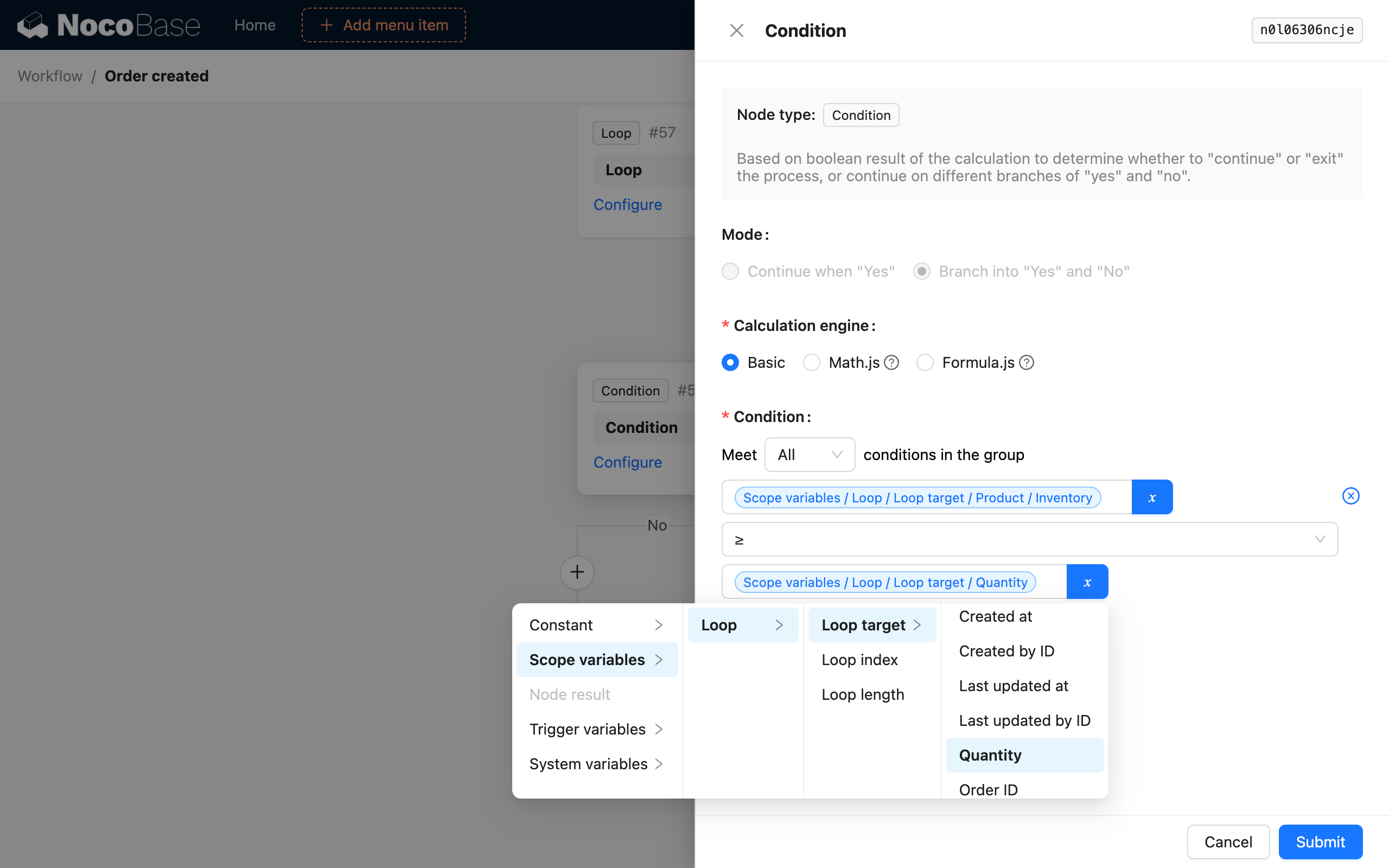Image resolution: width=1389 pixels, height=868 pixels.
Task: Click the variable picker button beside Inventory field
Action: (1151, 497)
